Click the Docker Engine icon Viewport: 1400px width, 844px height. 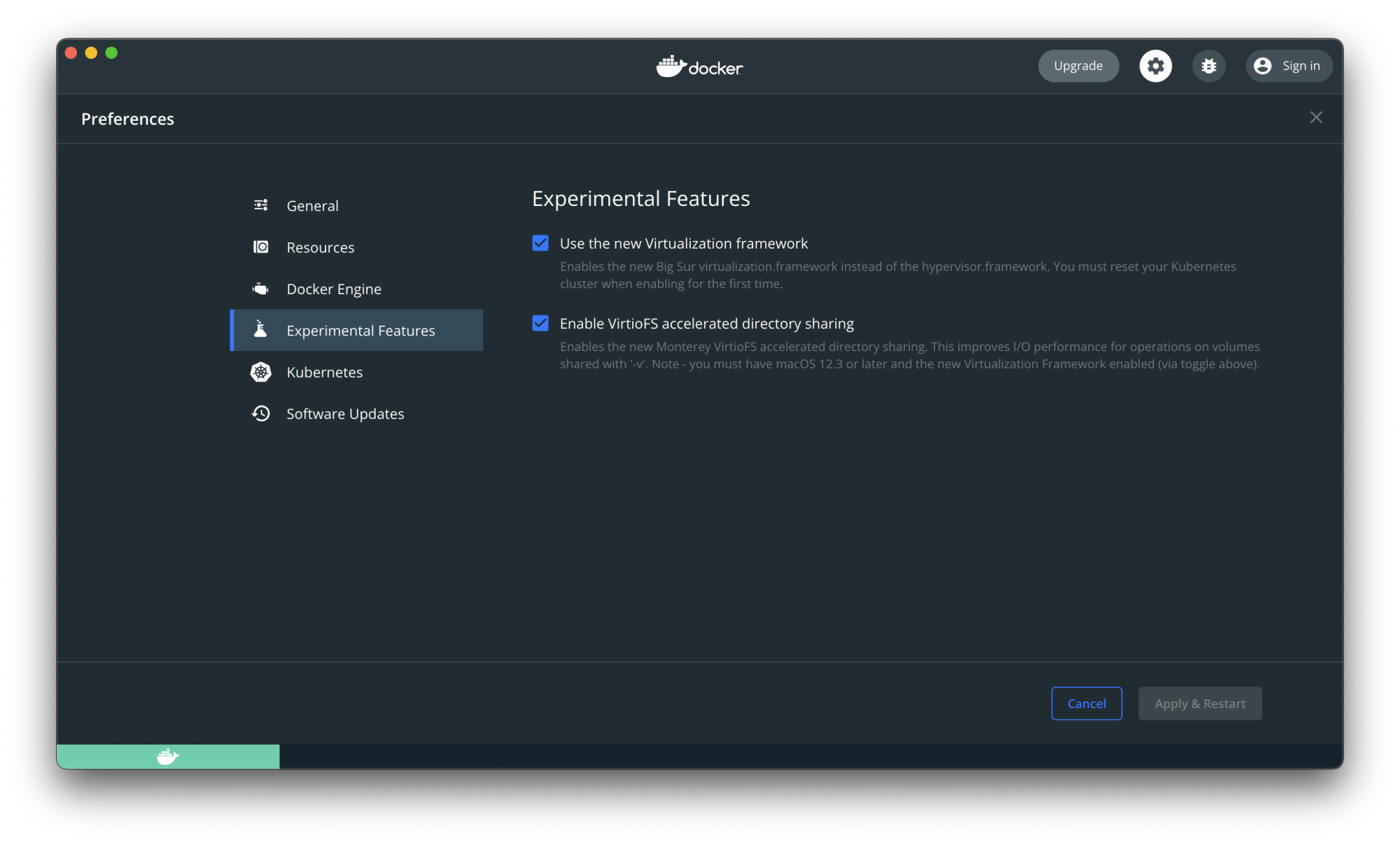260,289
